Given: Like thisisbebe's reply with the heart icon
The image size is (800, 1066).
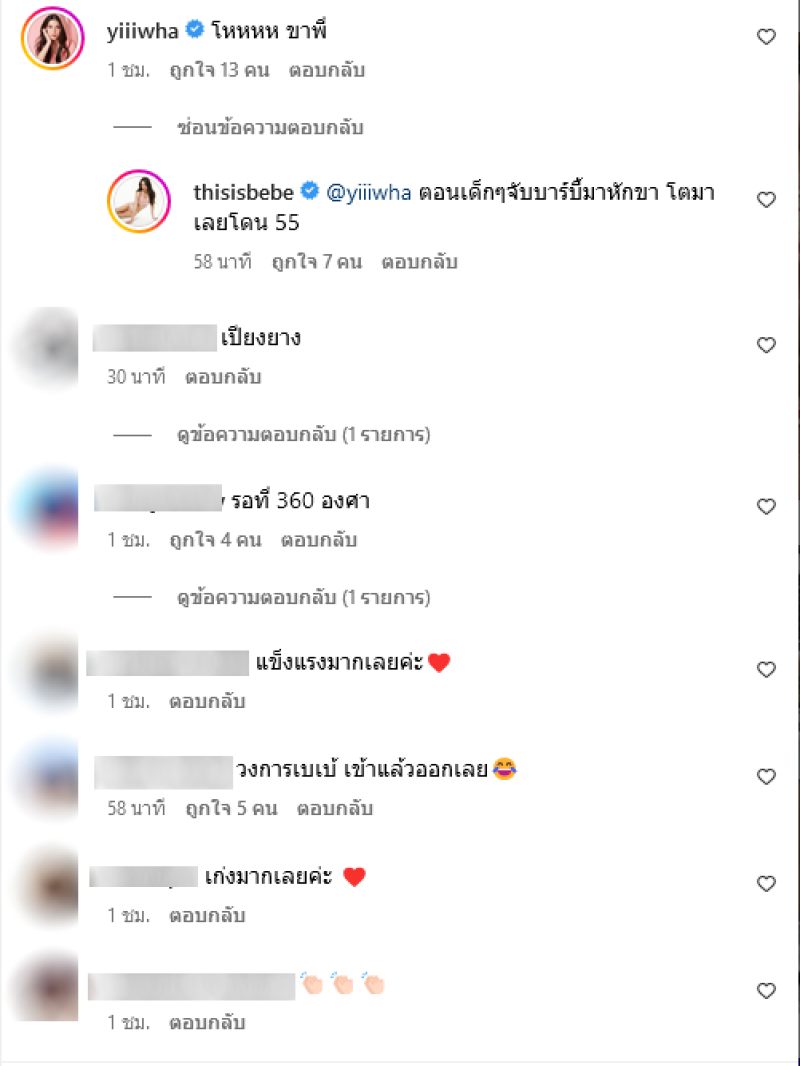Looking at the screenshot, I should [x=766, y=200].
